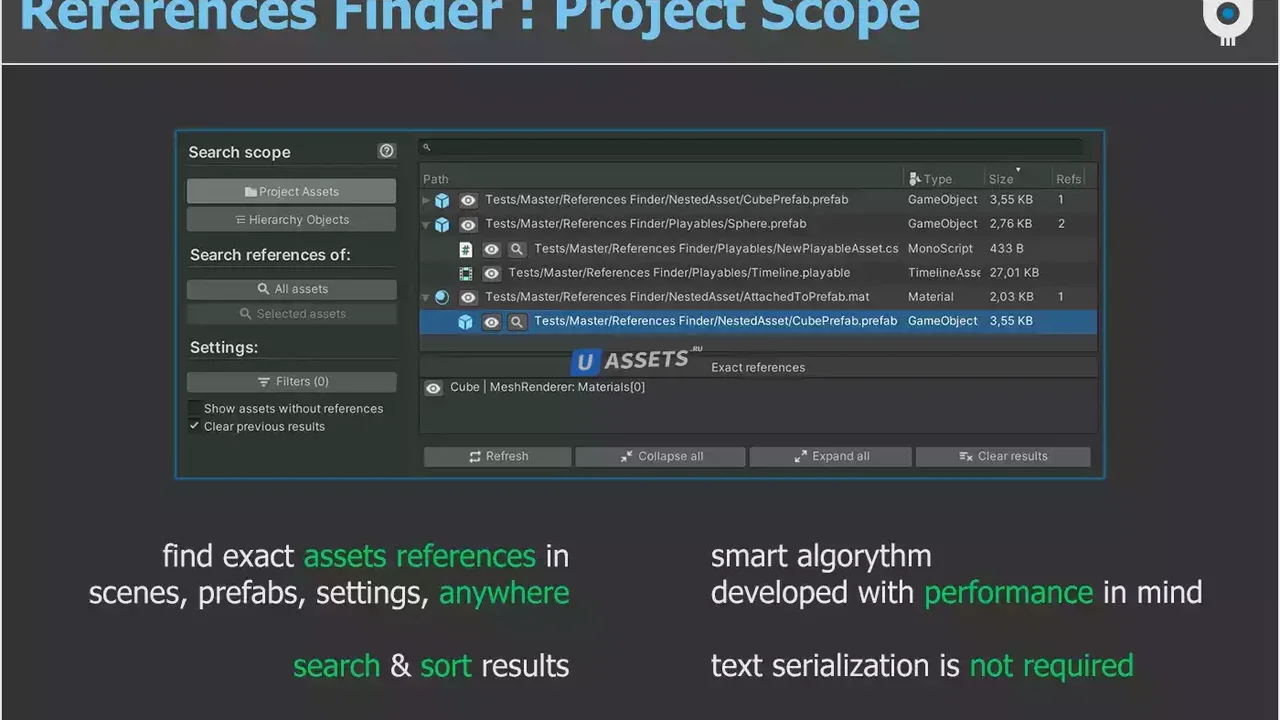Select the NestedAsset/CubePrefab.prefab top path text

click(x=667, y=200)
